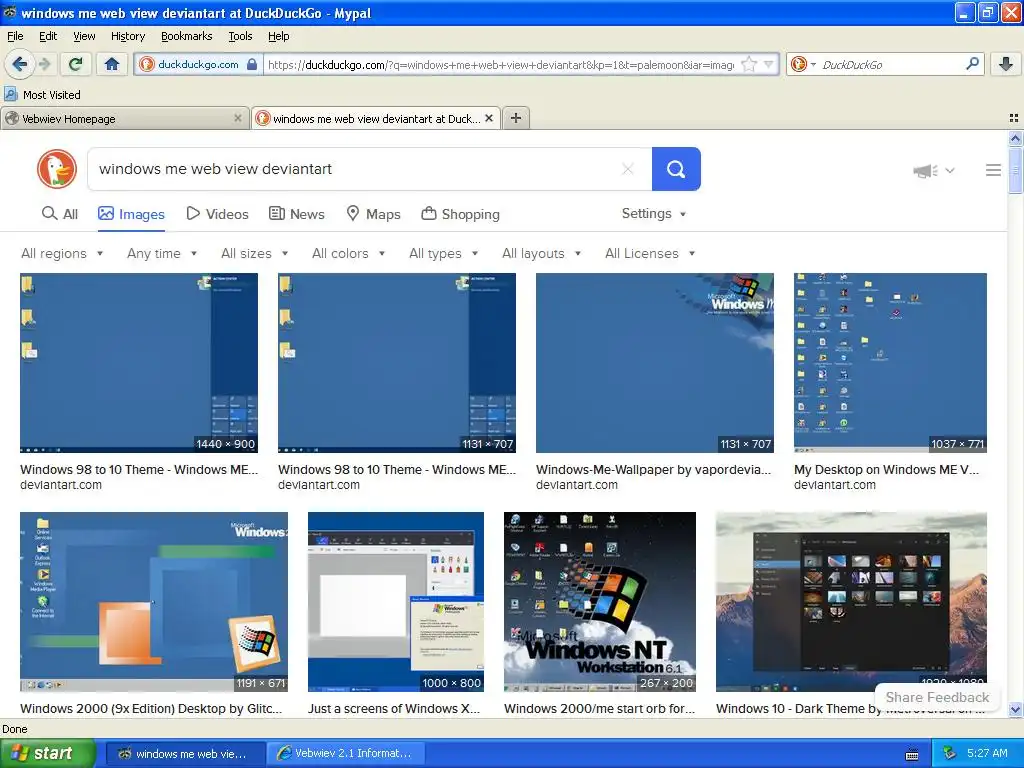Open the browser Home page
The width and height of the screenshot is (1024, 768).
coord(112,64)
